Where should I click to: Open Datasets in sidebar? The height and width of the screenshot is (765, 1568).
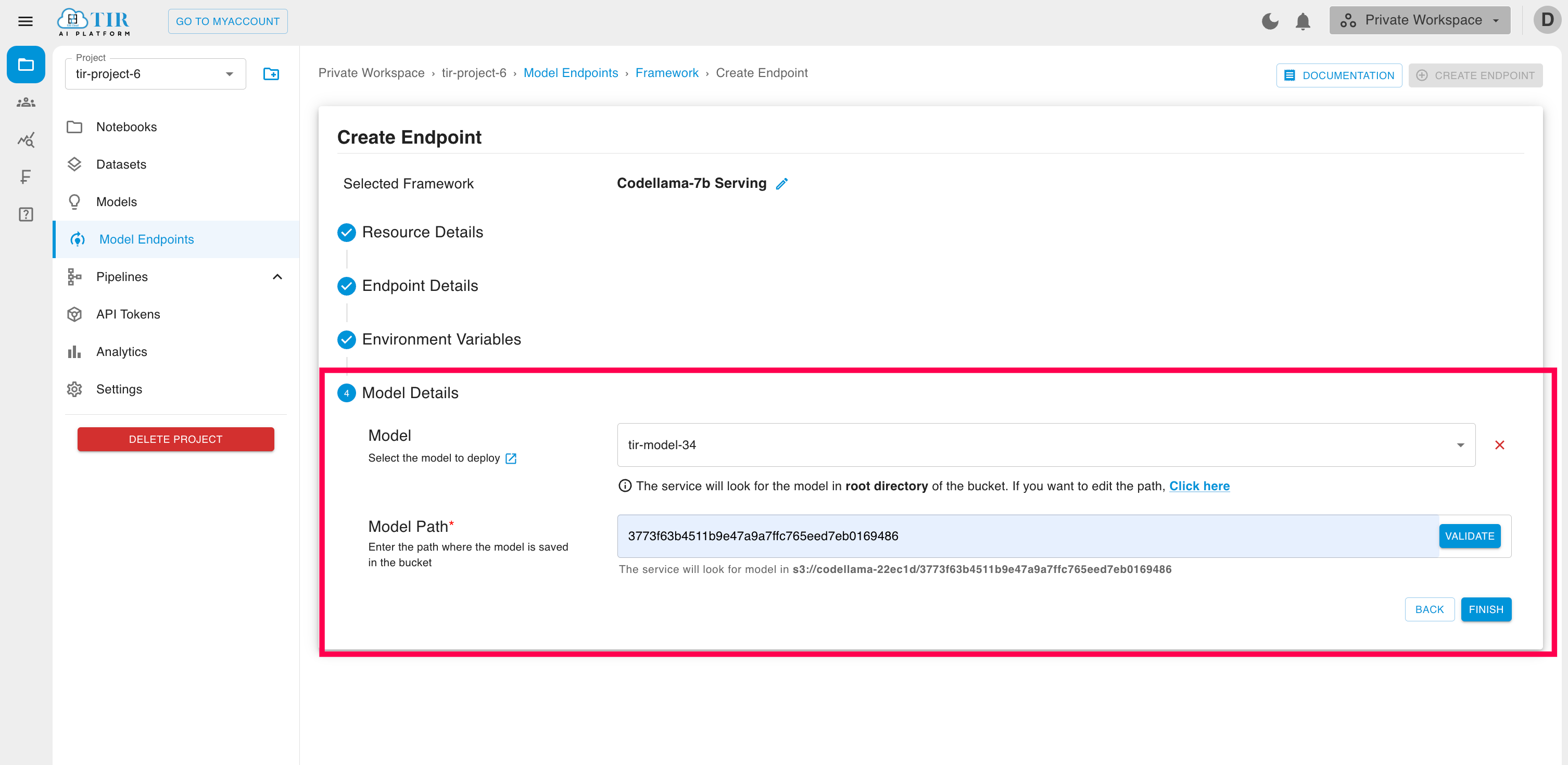click(176, 165)
